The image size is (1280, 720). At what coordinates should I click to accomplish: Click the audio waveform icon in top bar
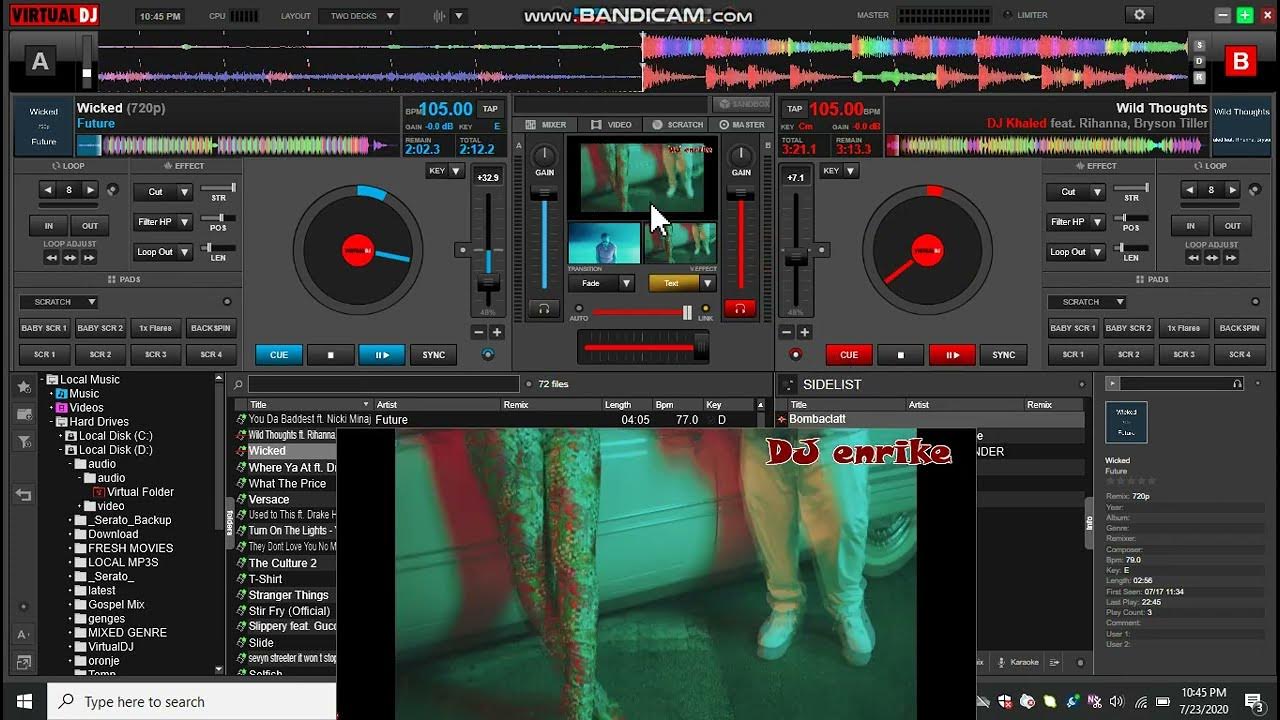(439, 16)
